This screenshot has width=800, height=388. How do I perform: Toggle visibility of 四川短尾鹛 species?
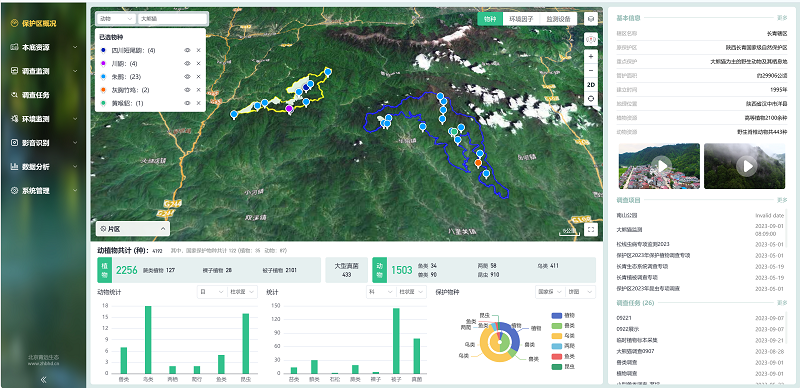[x=187, y=50]
